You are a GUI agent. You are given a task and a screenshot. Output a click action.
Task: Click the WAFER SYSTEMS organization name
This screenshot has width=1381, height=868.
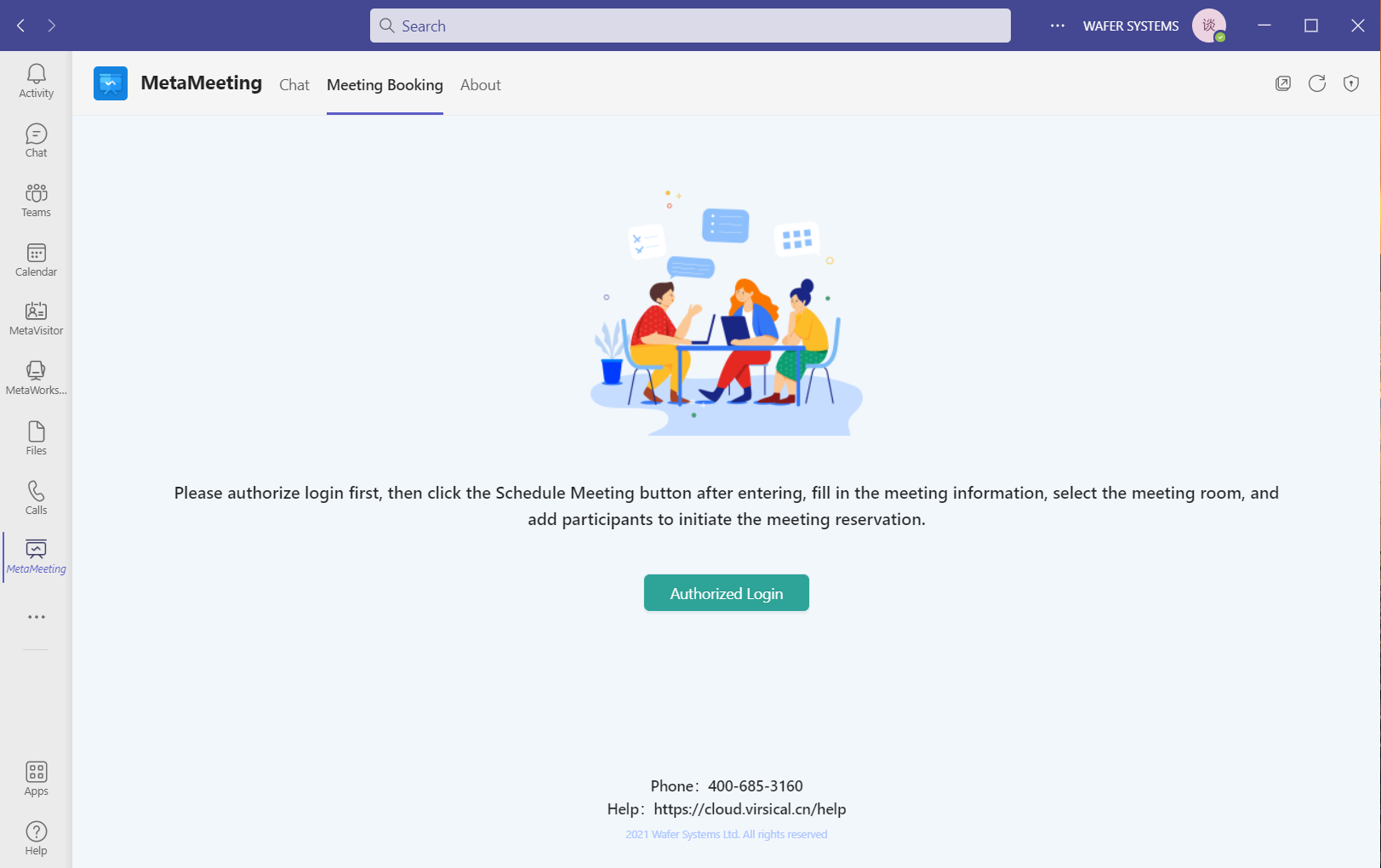click(x=1131, y=26)
